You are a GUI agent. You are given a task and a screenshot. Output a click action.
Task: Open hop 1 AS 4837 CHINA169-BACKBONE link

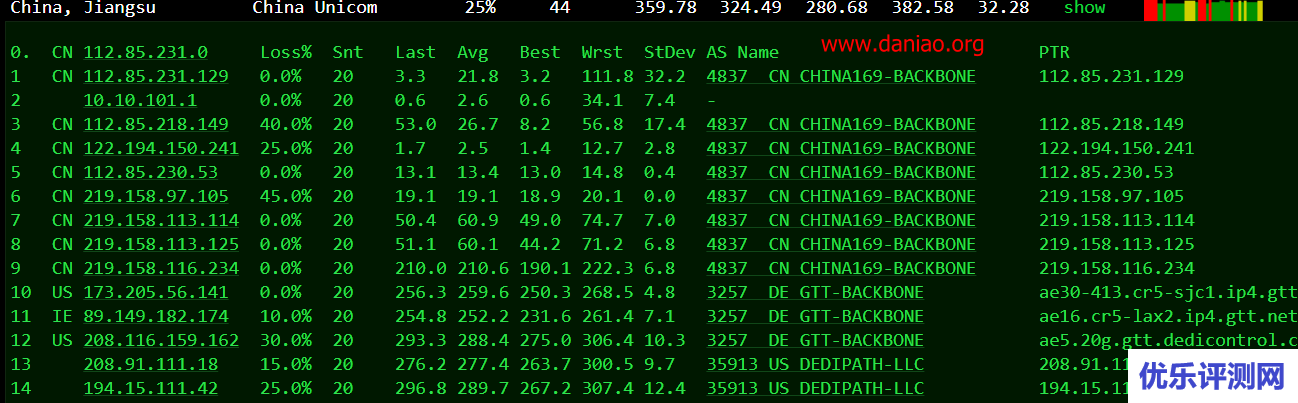click(x=840, y=76)
